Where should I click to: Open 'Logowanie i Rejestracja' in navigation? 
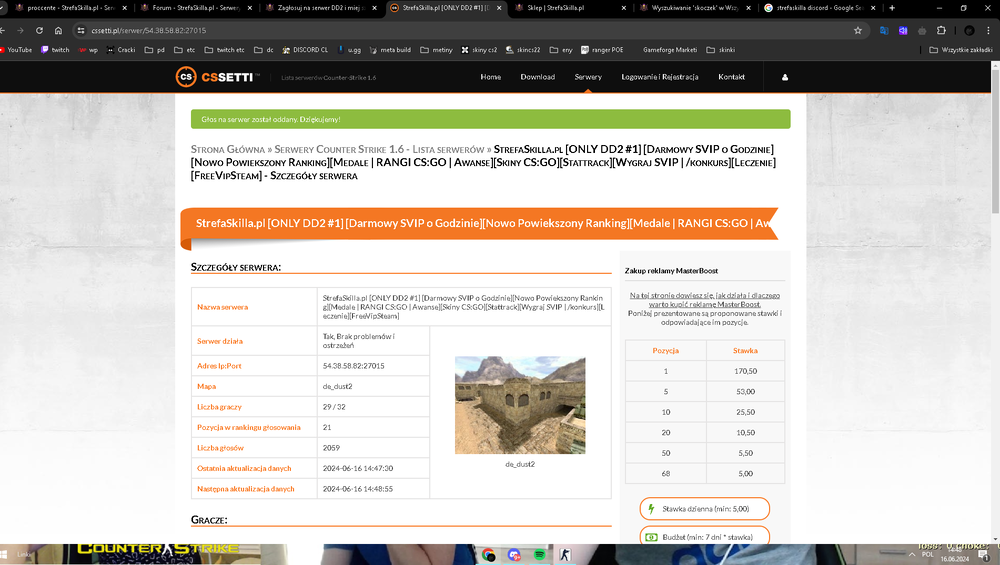tap(659, 77)
